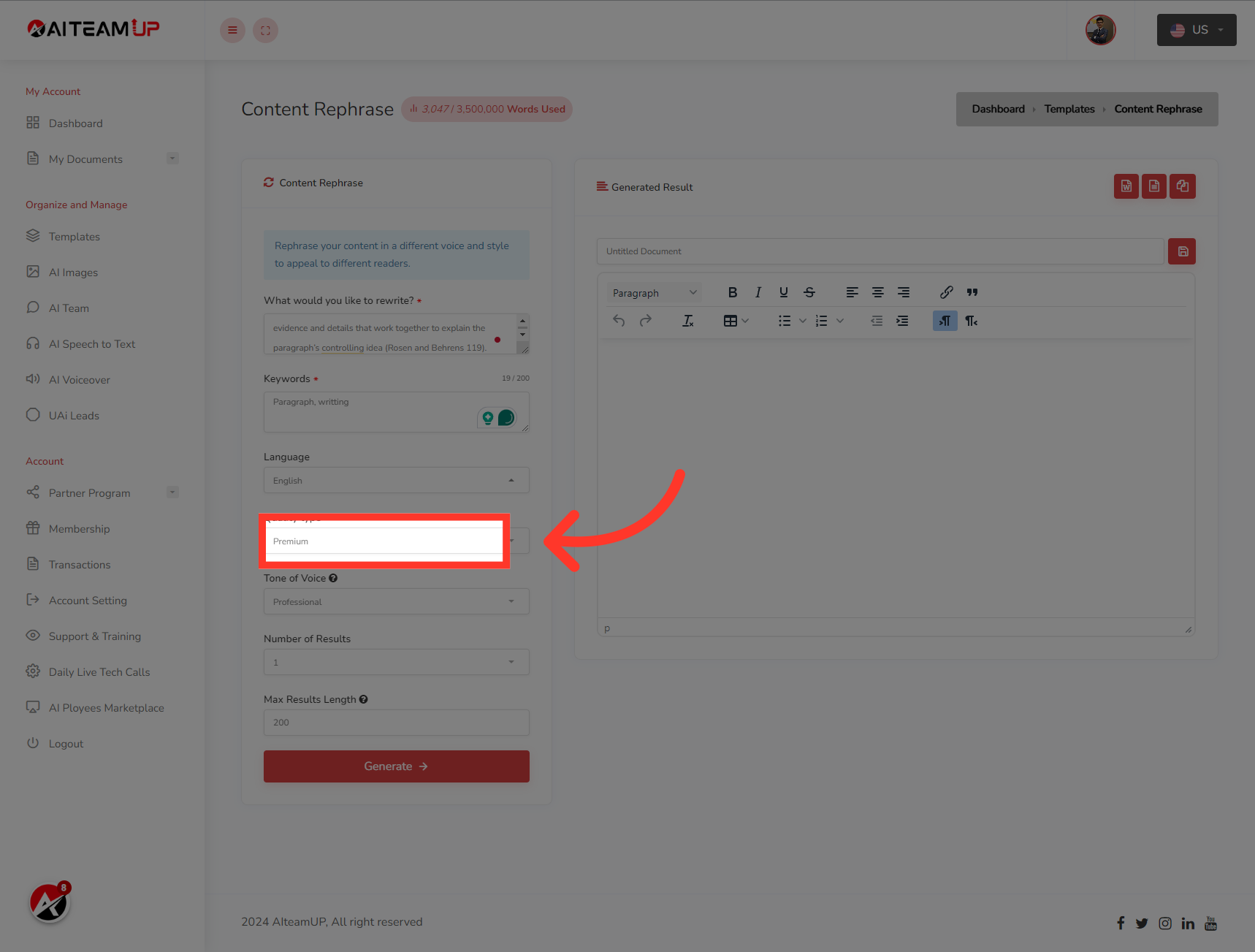The image size is (1255, 952).
Task: Expand My Documents submenu arrow
Action: 172,159
